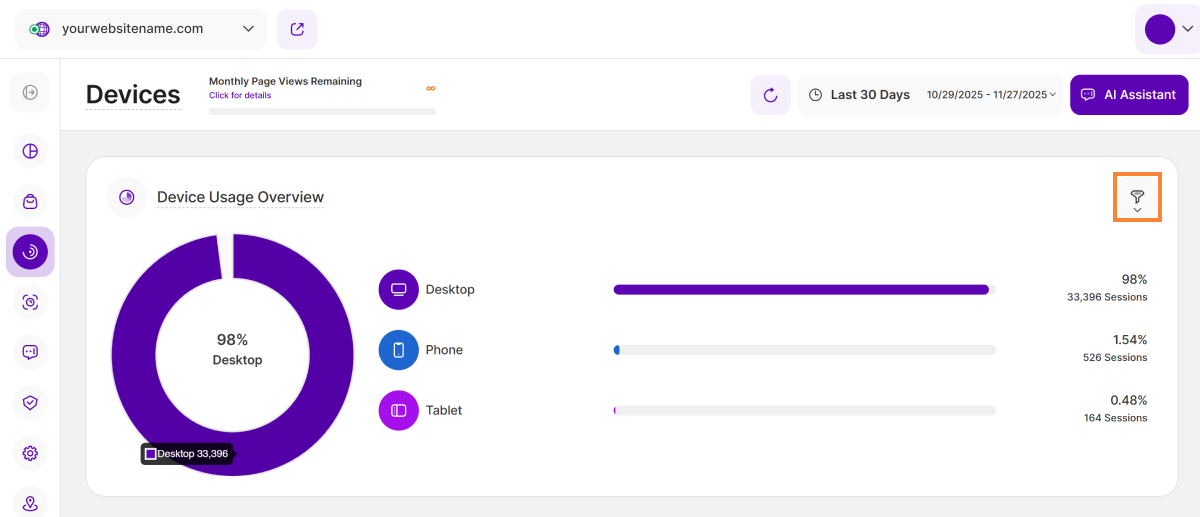The width and height of the screenshot is (1200, 517).
Task: Click the chat bot icon in sidebar
Action: pyautogui.click(x=30, y=352)
